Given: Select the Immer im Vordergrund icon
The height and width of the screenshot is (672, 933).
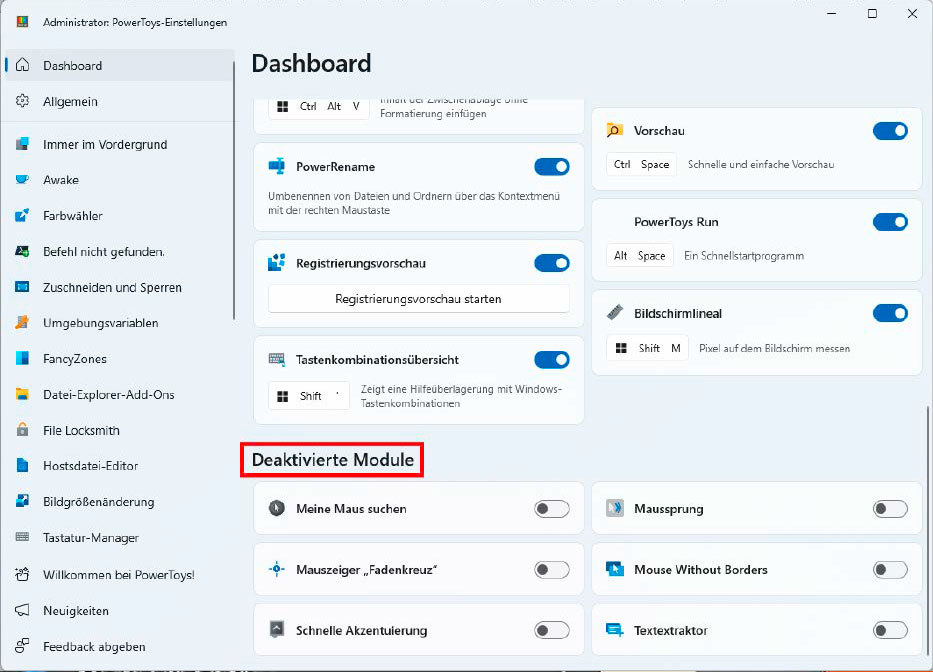Looking at the screenshot, I should pyautogui.click(x=22, y=144).
